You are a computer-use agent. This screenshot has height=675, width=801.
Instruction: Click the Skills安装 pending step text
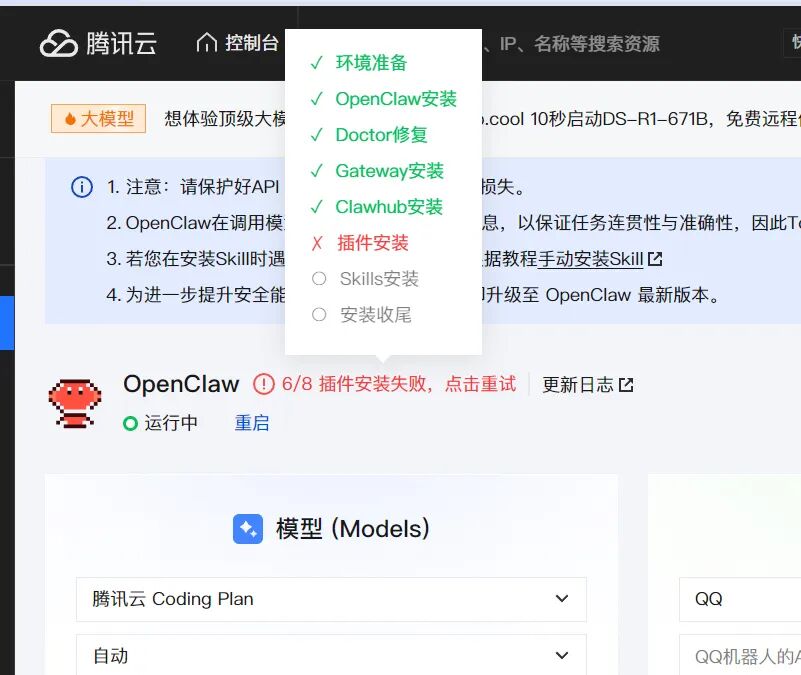click(379, 279)
